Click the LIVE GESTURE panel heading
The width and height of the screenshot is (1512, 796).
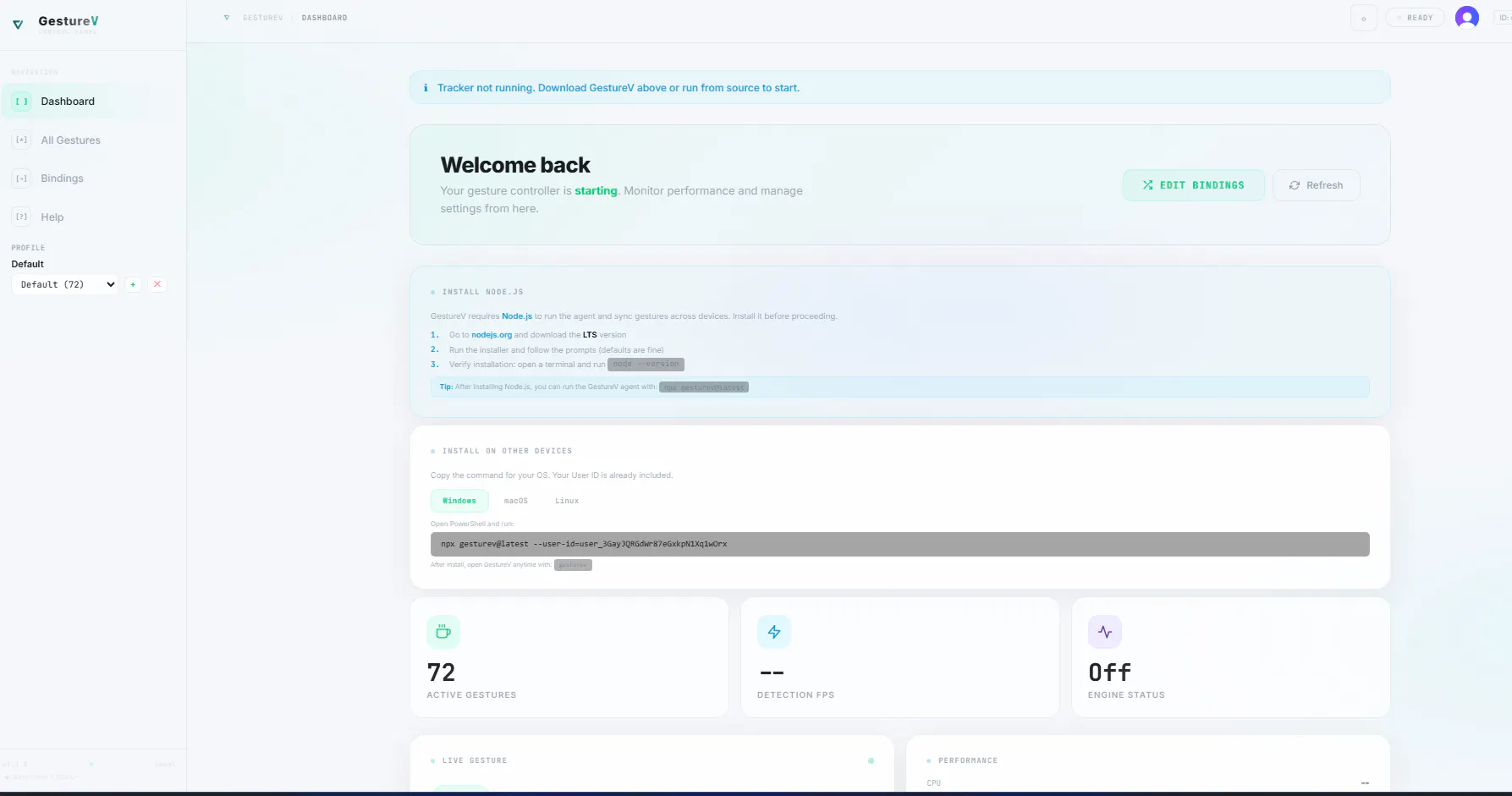pos(475,760)
